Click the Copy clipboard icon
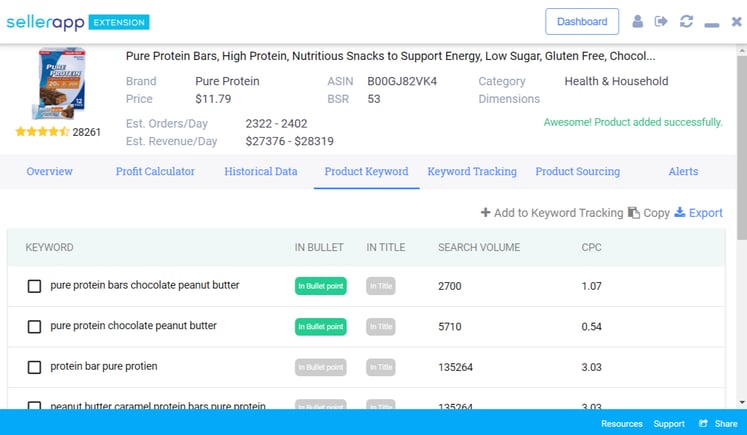This screenshot has width=747, height=435. tap(634, 212)
